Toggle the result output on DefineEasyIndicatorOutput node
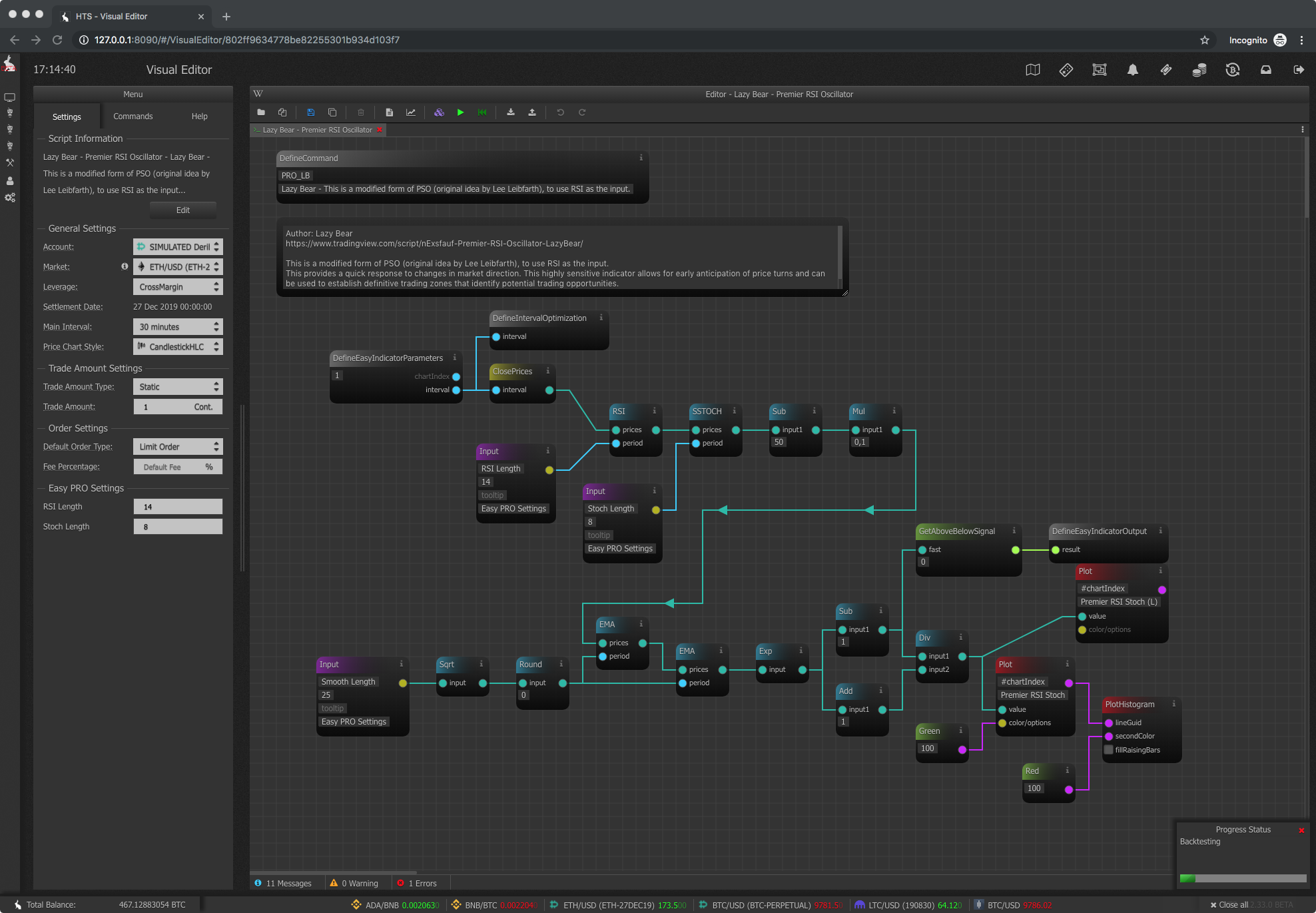Image resolution: width=1316 pixels, height=913 pixels. [x=1055, y=549]
